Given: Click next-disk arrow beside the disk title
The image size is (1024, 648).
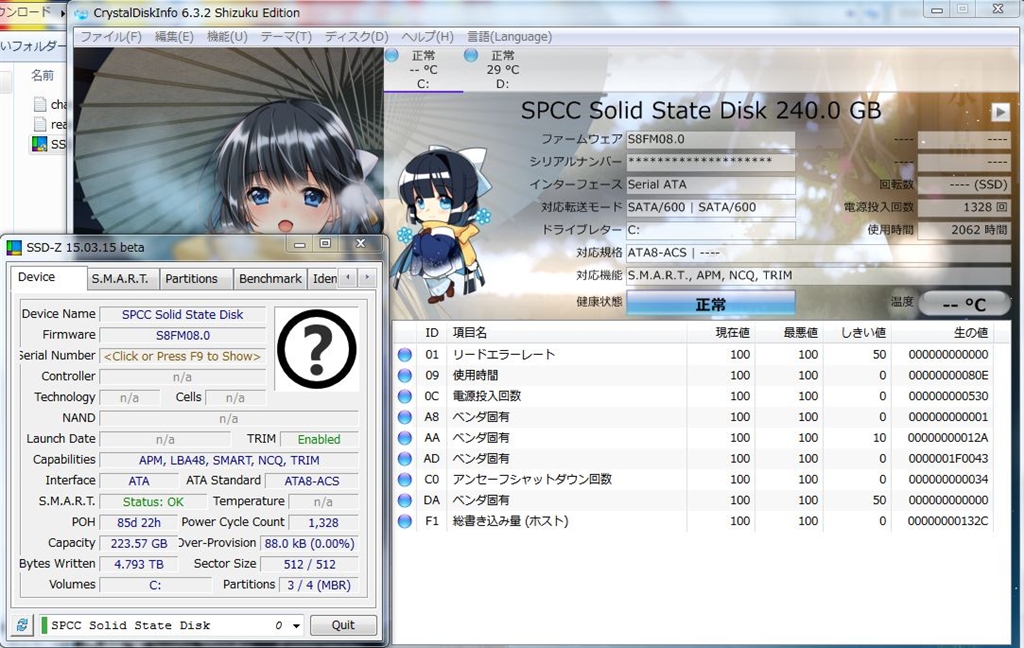Looking at the screenshot, I should [x=1000, y=112].
